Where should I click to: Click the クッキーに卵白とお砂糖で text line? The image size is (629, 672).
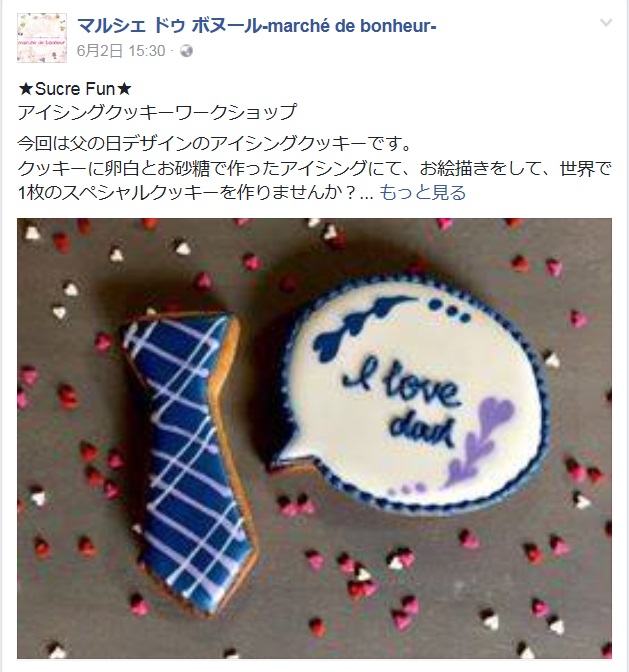pyautogui.click(x=314, y=169)
